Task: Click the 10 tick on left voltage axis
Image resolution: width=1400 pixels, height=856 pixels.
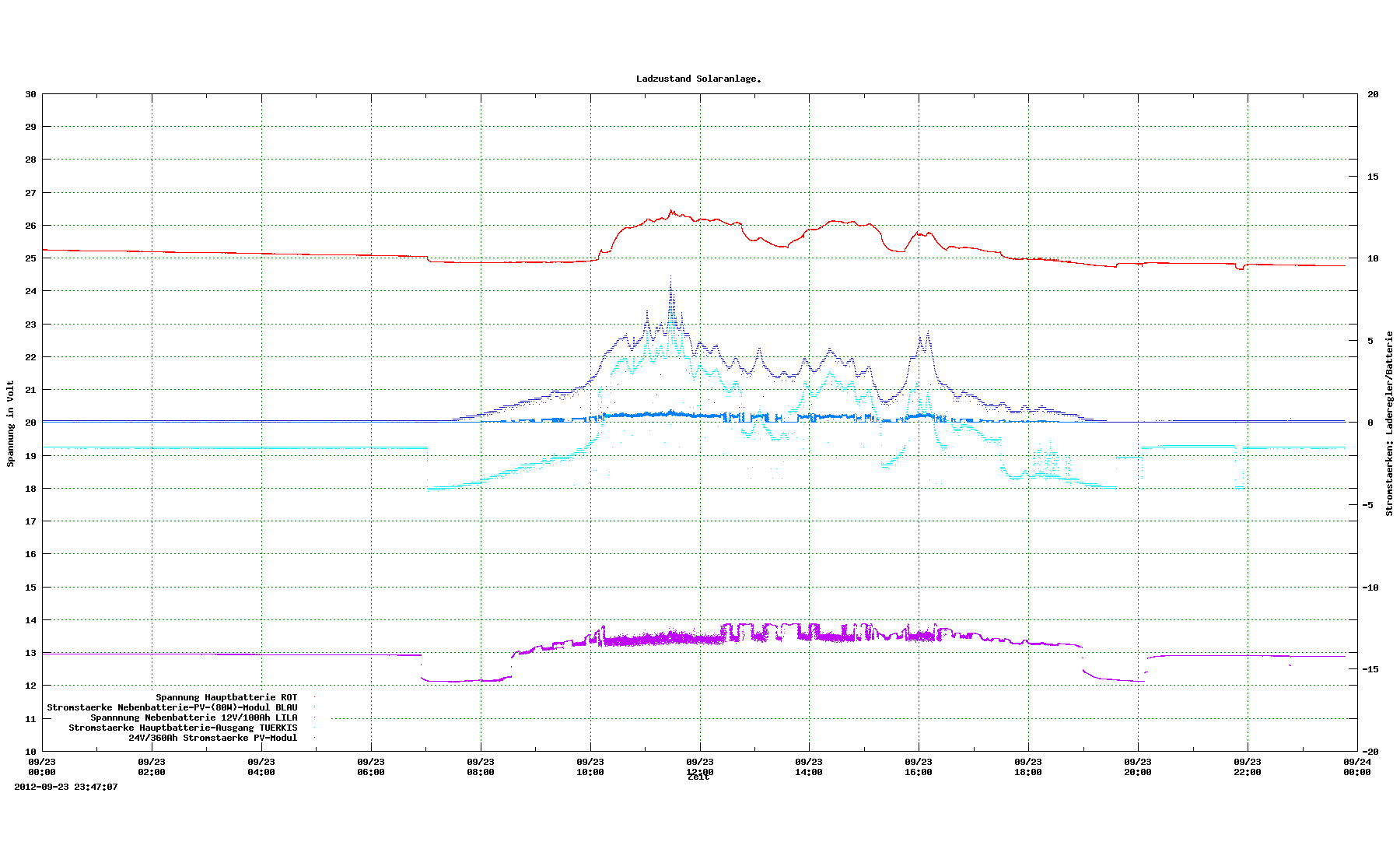Action: point(30,752)
